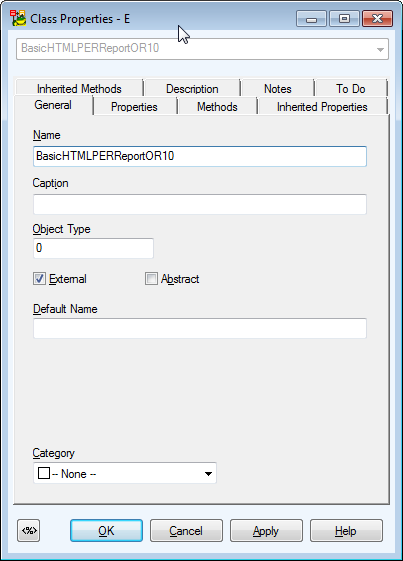Switch to the Methods tab
The height and width of the screenshot is (561, 403).
(217, 107)
